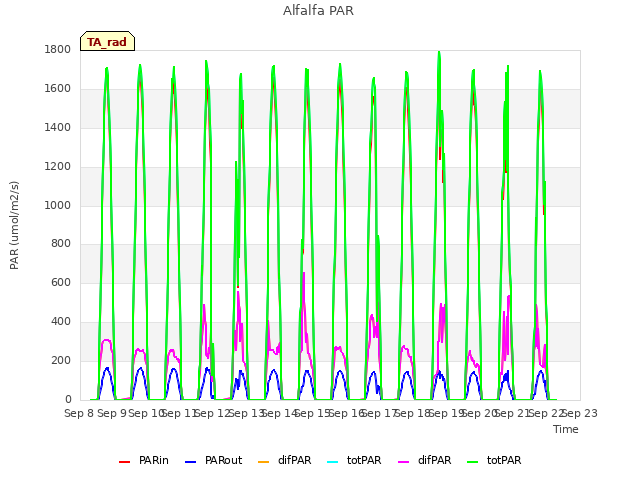
Task: Toggle the PARin series legend label
Action: [x=153, y=460]
